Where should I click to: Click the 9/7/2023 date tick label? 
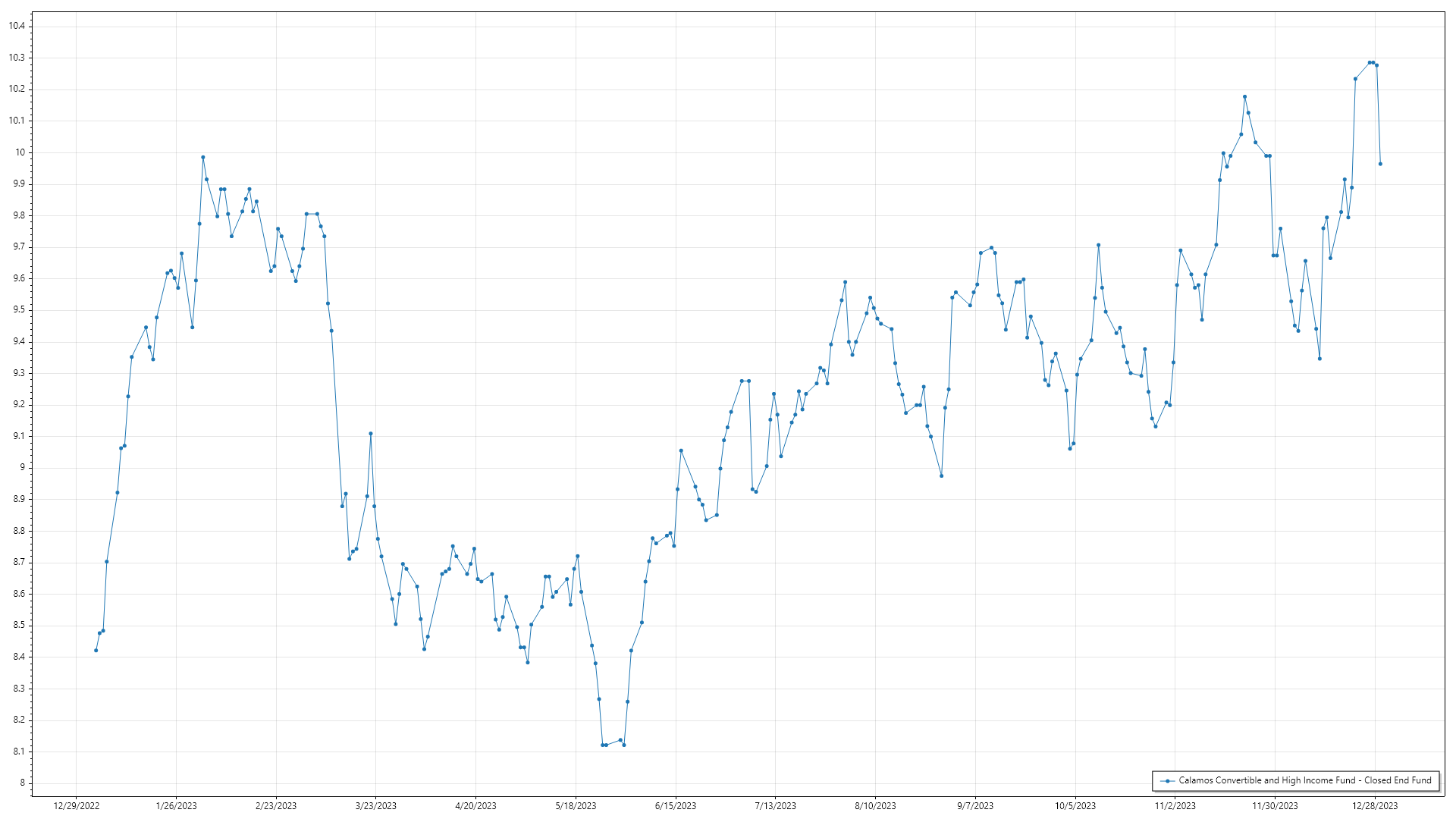click(974, 806)
